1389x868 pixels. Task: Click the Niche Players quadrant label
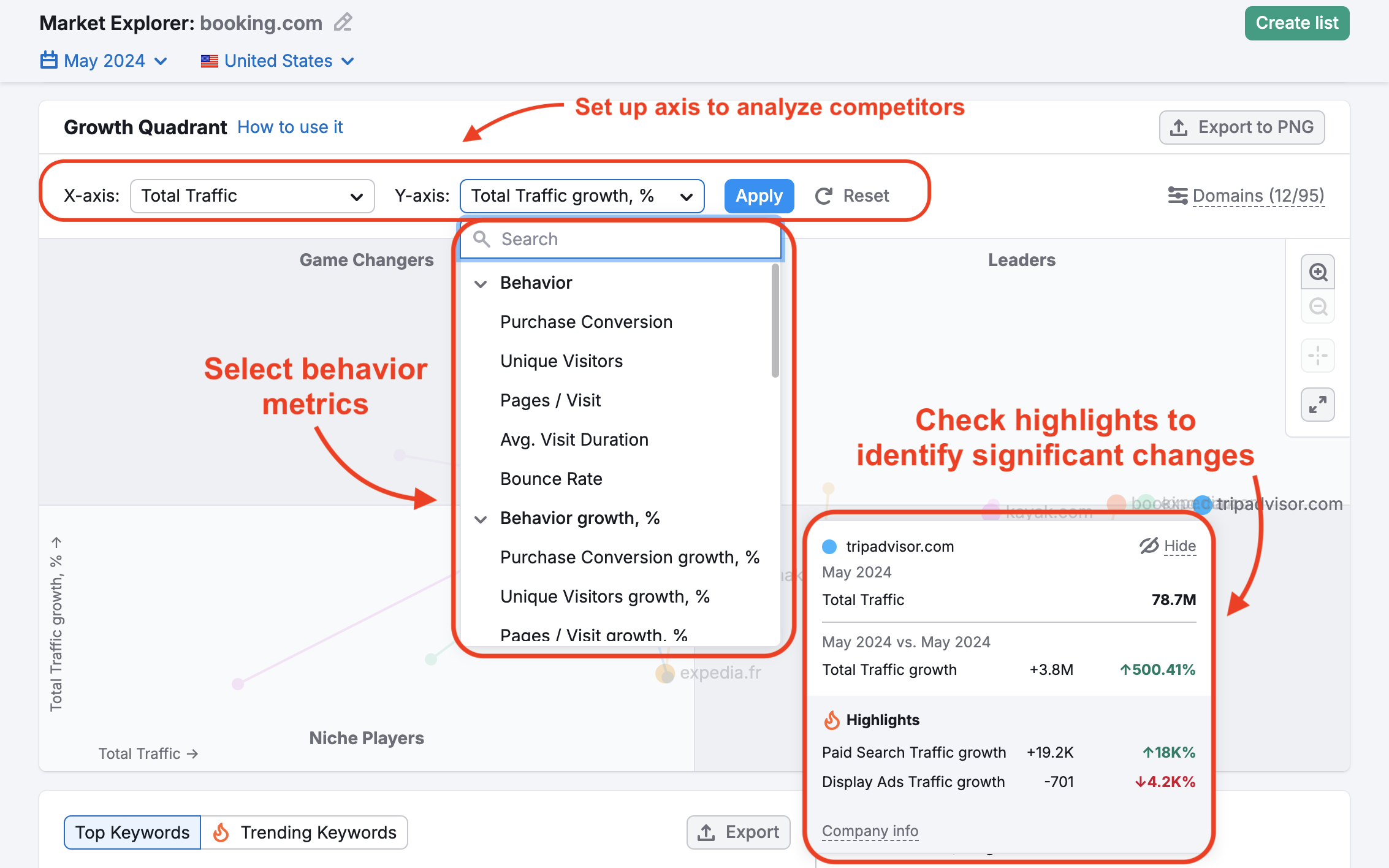(367, 738)
